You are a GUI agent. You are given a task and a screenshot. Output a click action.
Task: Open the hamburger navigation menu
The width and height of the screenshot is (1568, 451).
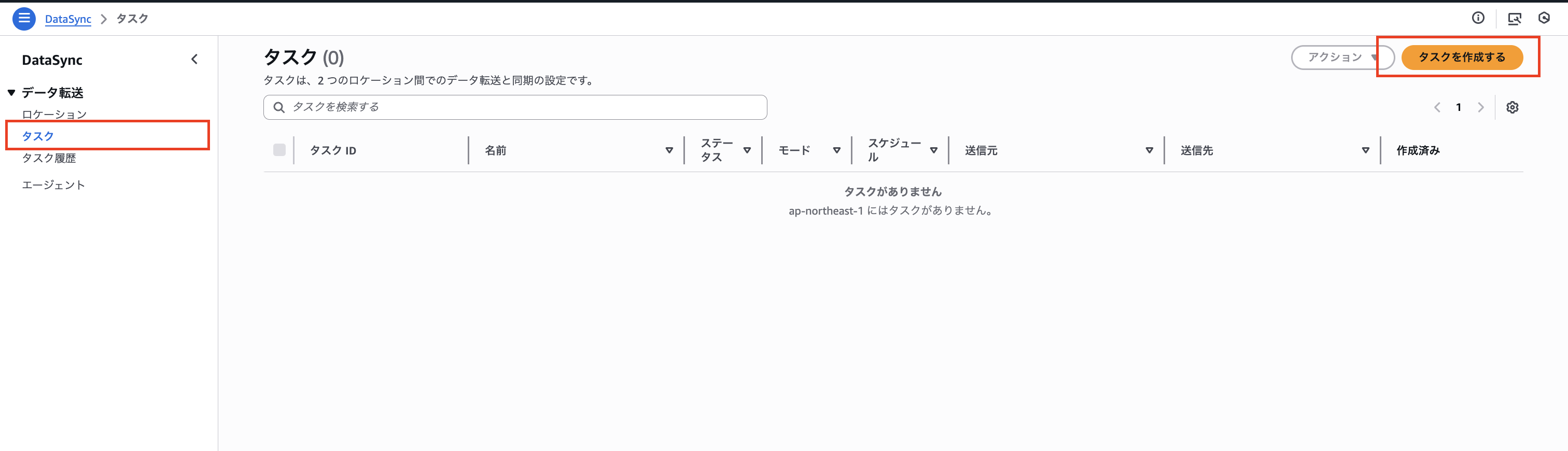(x=24, y=18)
